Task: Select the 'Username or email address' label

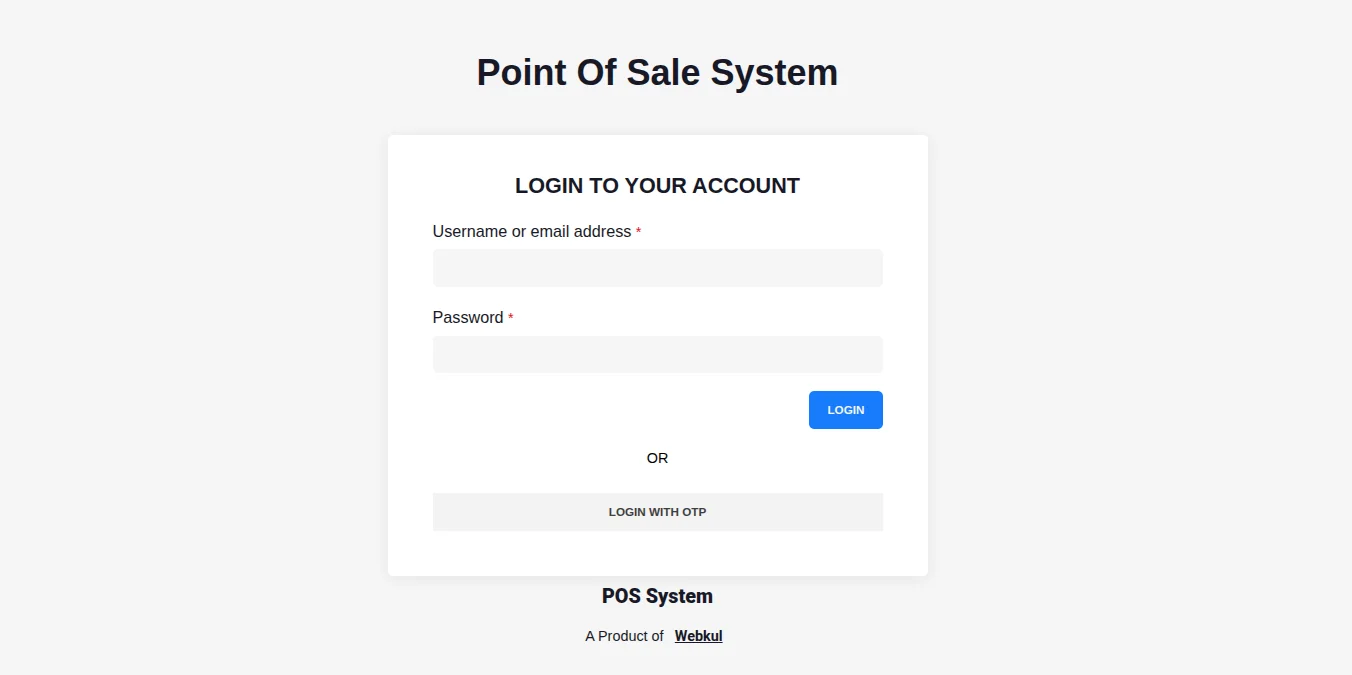Action: pos(531,231)
